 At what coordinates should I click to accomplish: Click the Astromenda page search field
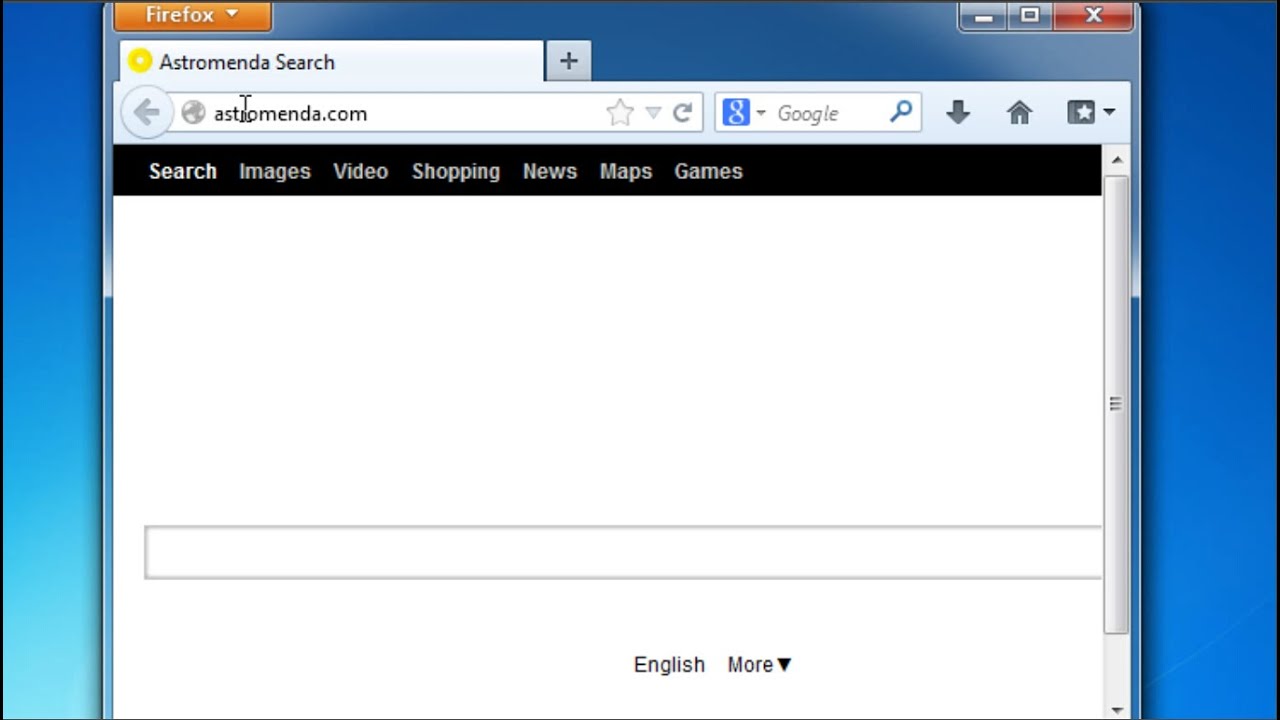coord(623,552)
